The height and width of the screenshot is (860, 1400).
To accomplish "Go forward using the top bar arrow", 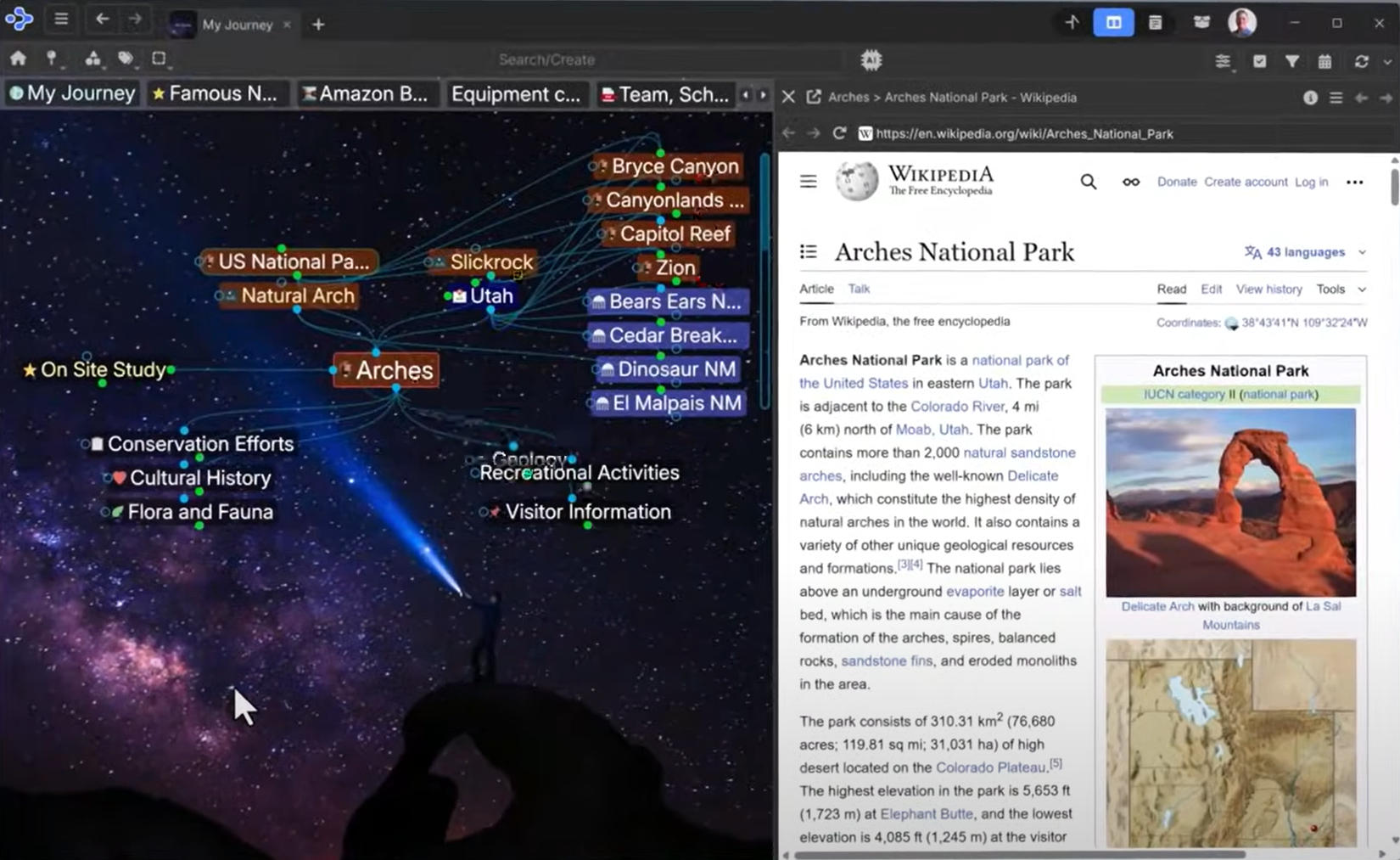I will click(135, 19).
